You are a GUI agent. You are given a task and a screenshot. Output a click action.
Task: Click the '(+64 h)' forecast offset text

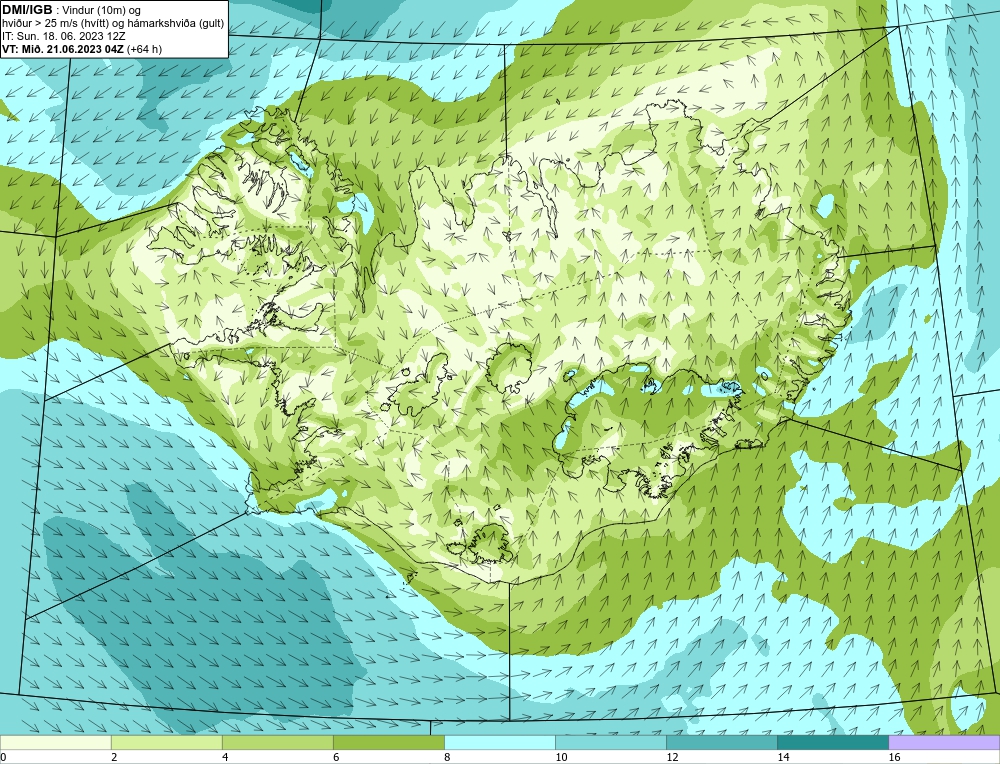(145, 48)
